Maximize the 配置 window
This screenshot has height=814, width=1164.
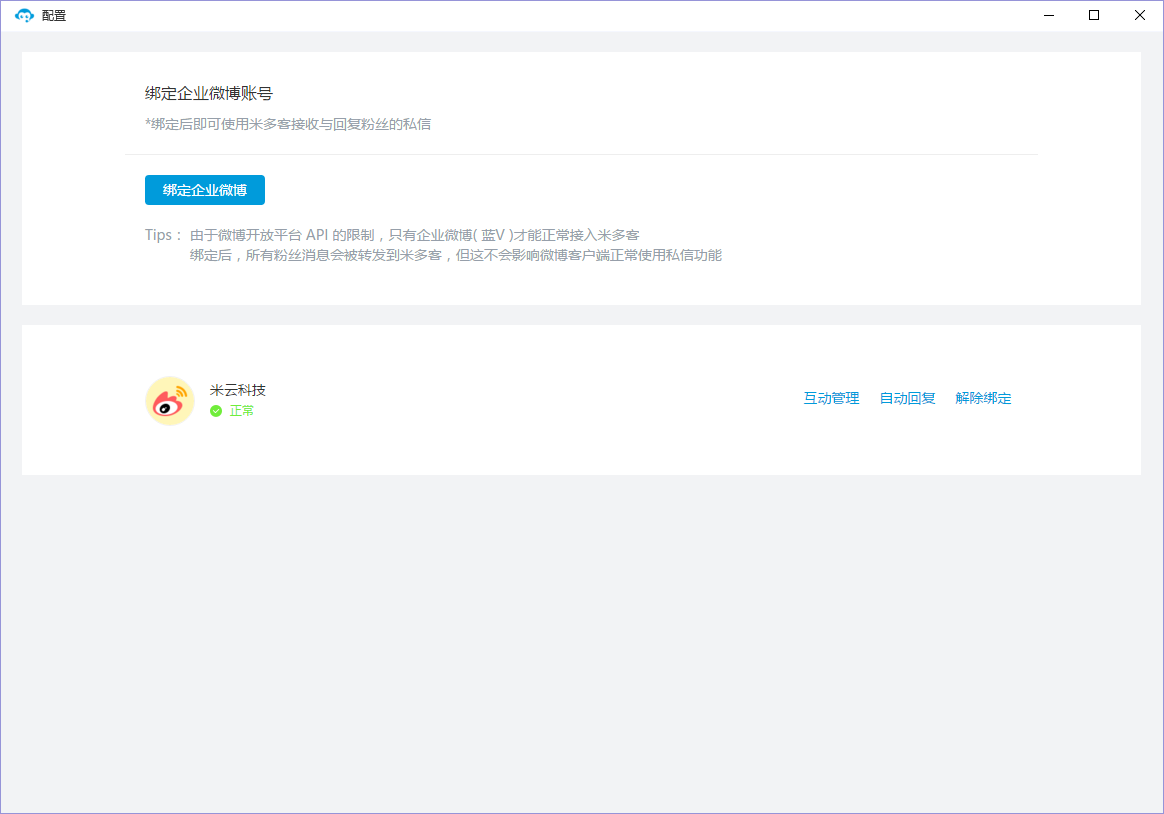pyautogui.click(x=1094, y=15)
